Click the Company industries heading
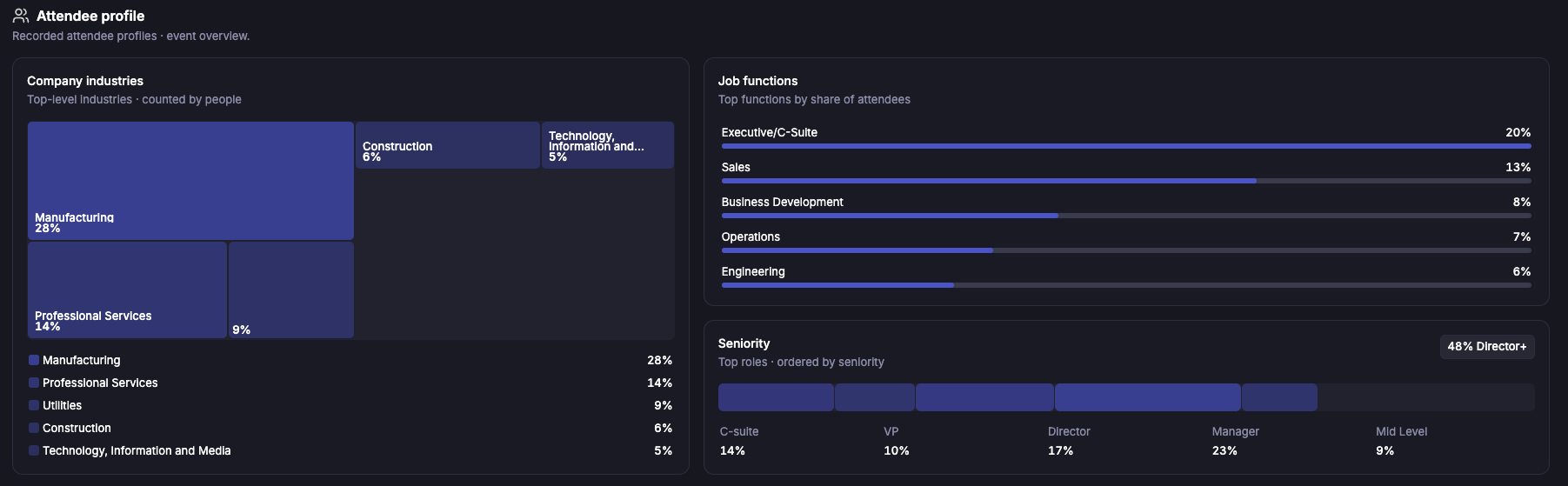The image size is (1568, 486). click(85, 81)
